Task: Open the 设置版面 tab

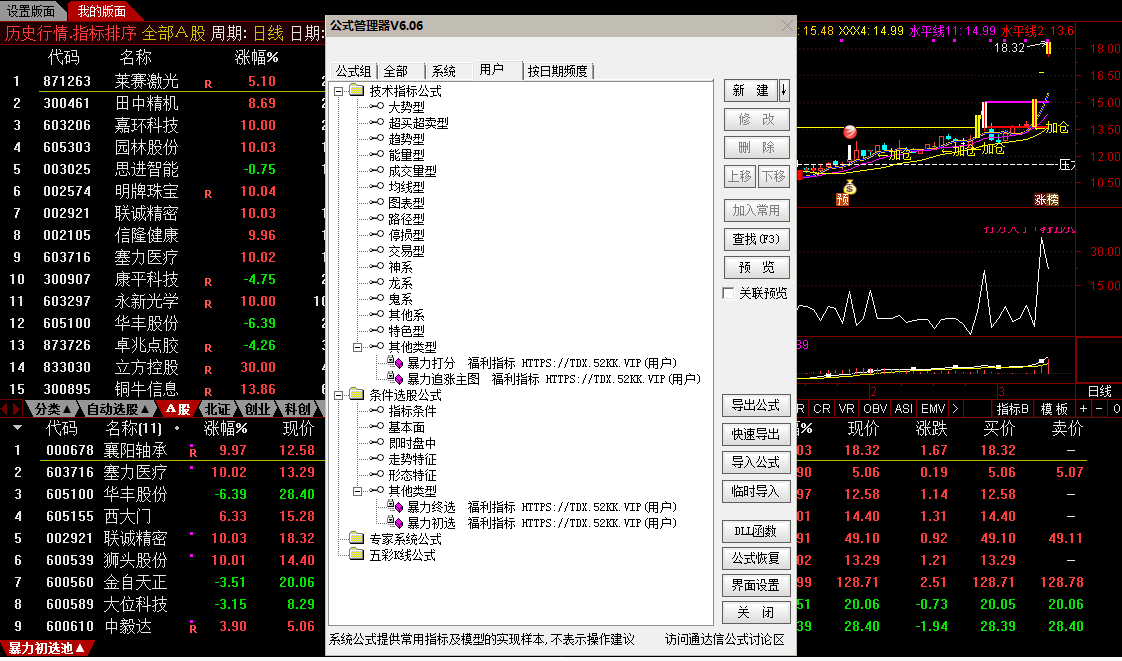Action: pos(31,11)
